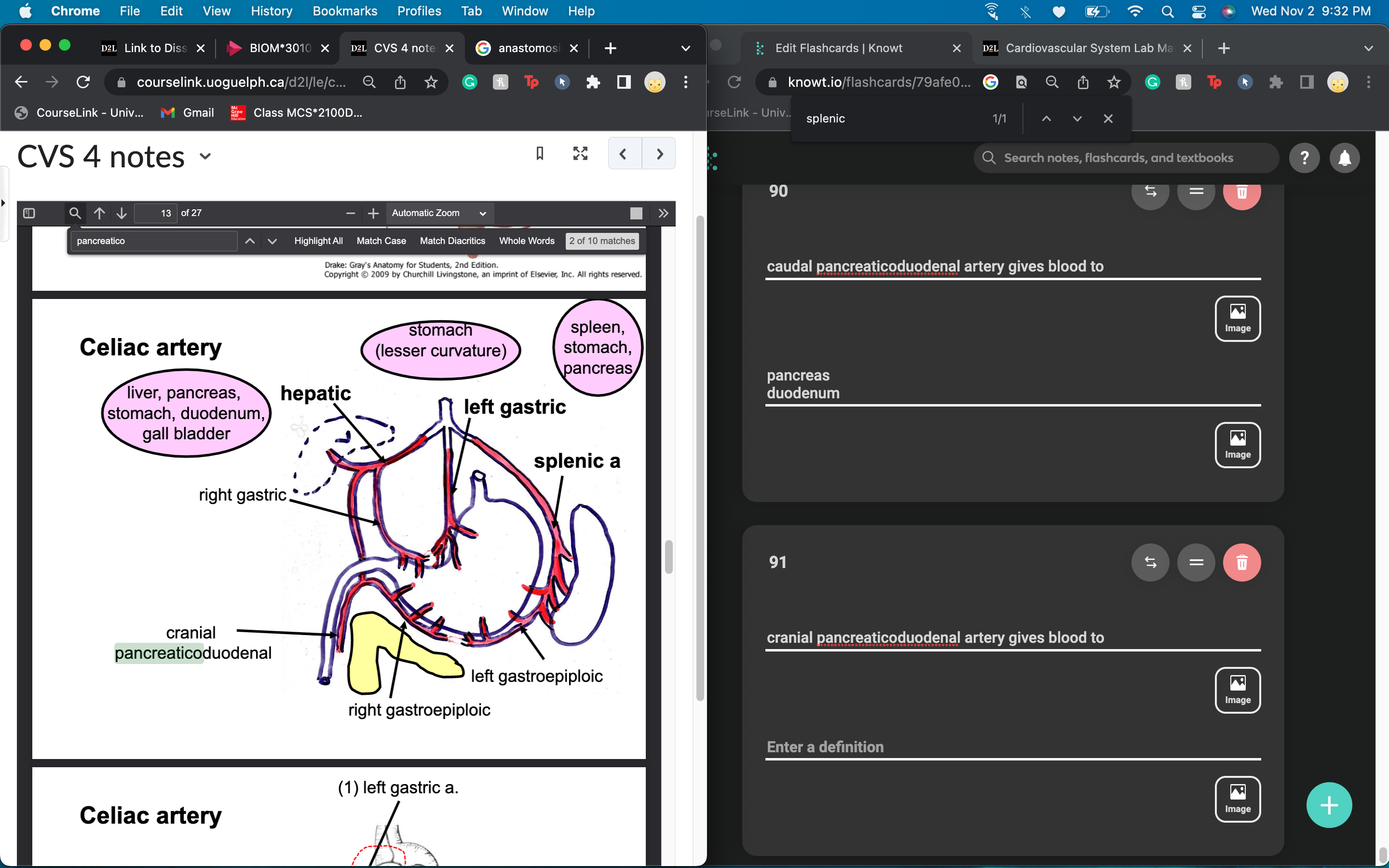Jump to next pancreatico match
This screenshot has height=868, width=1389.
click(x=272, y=241)
